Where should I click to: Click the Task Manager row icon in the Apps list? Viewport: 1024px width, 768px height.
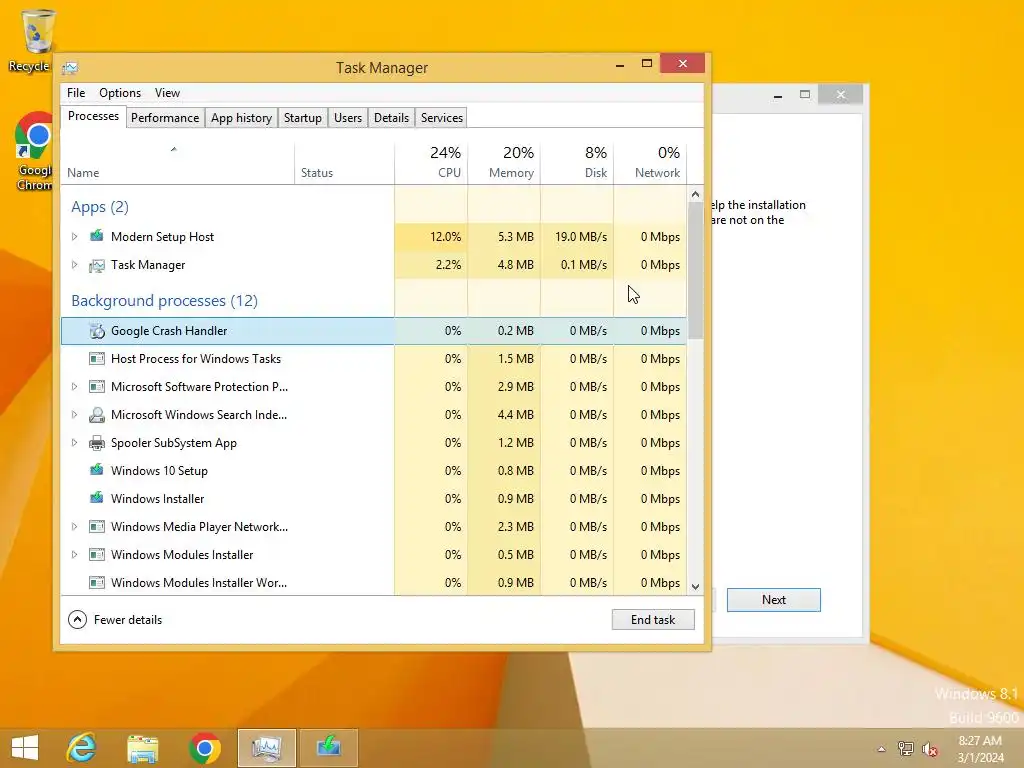click(x=97, y=265)
